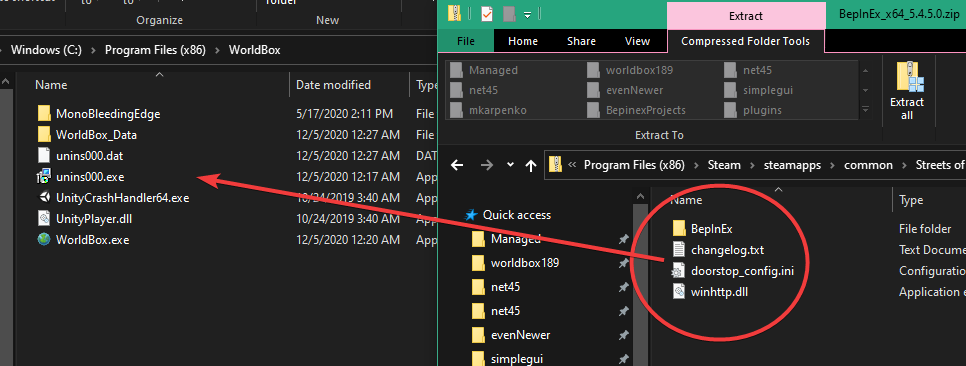Select the unins000.exe installer icon
966x366 pixels.
tap(44, 177)
